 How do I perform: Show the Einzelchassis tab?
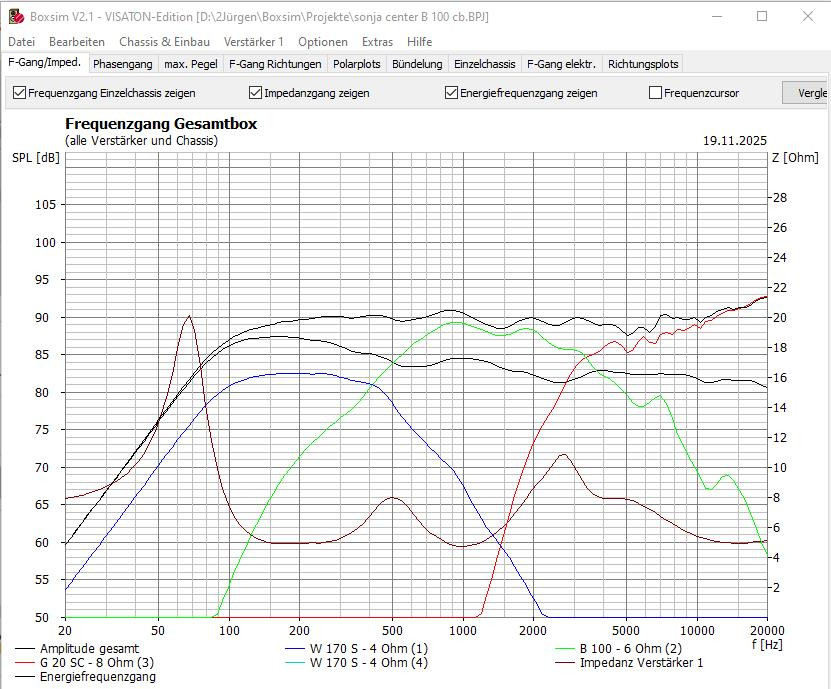coord(484,64)
